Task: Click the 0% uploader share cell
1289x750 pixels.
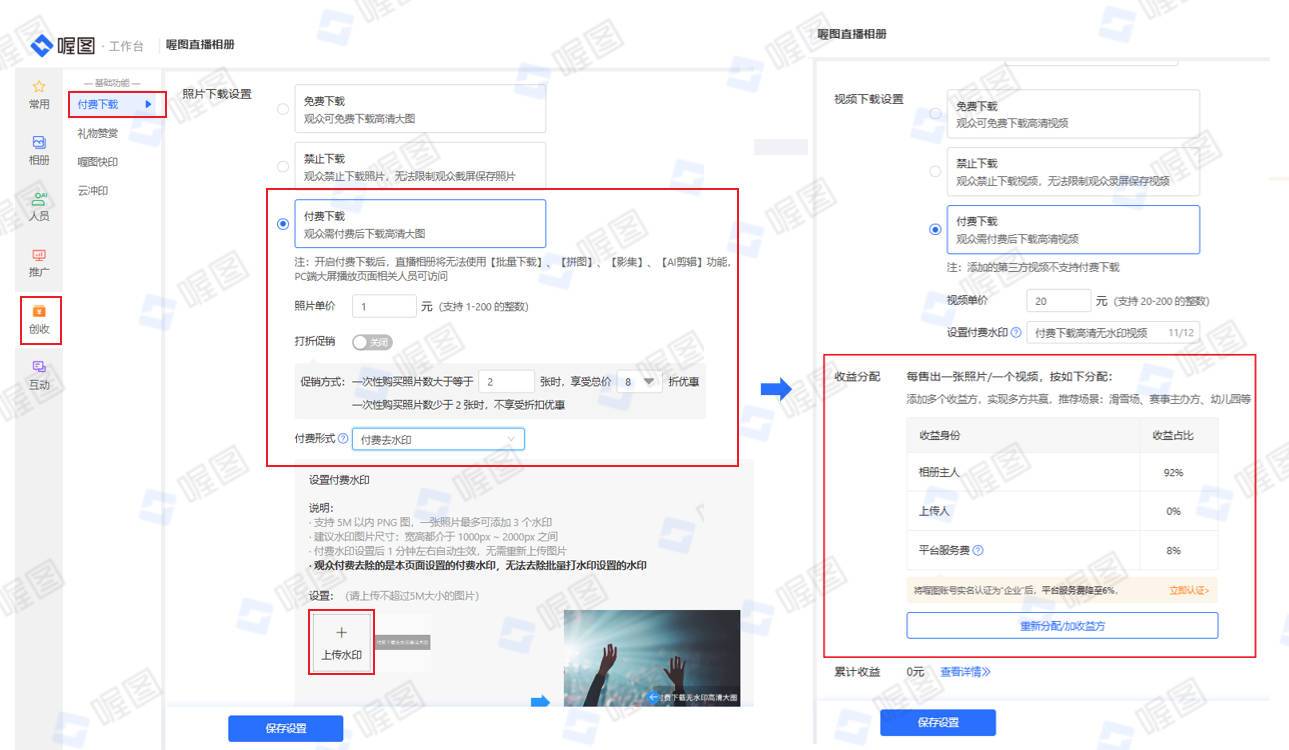Action: pos(1173,511)
